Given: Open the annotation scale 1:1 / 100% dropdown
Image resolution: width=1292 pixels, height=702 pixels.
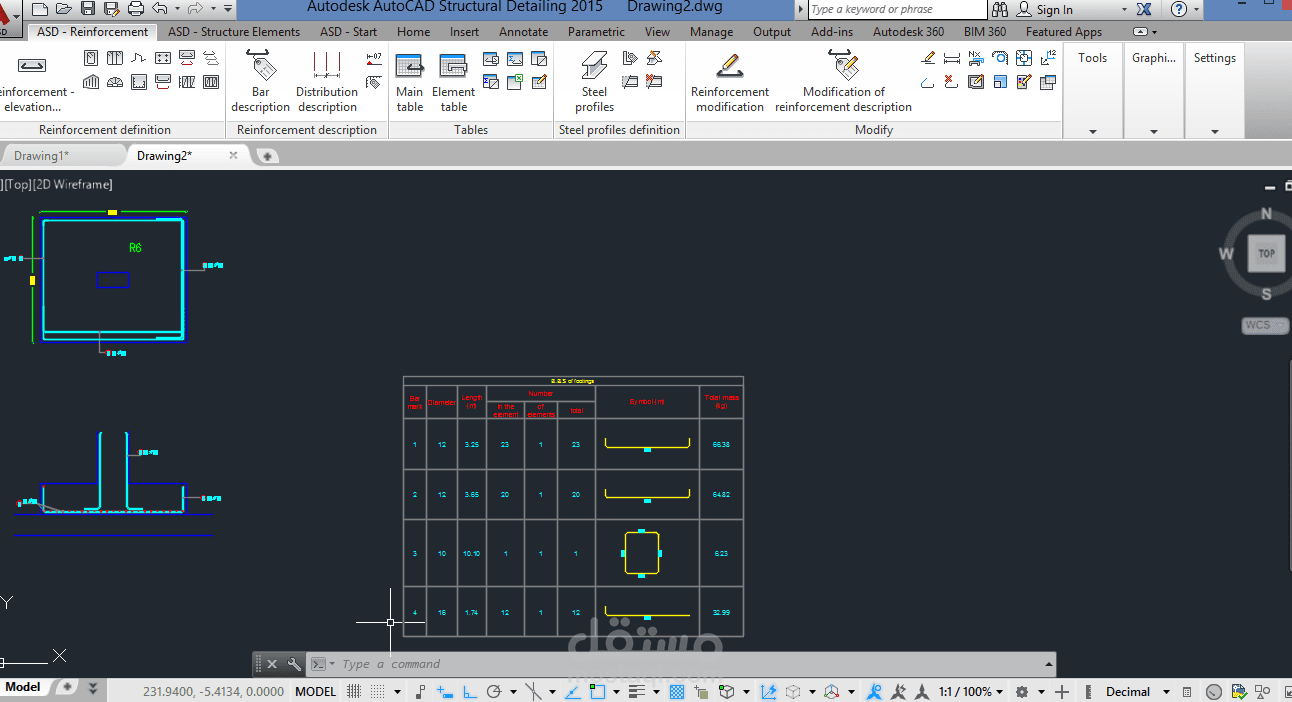Looking at the screenshot, I should coord(971,692).
